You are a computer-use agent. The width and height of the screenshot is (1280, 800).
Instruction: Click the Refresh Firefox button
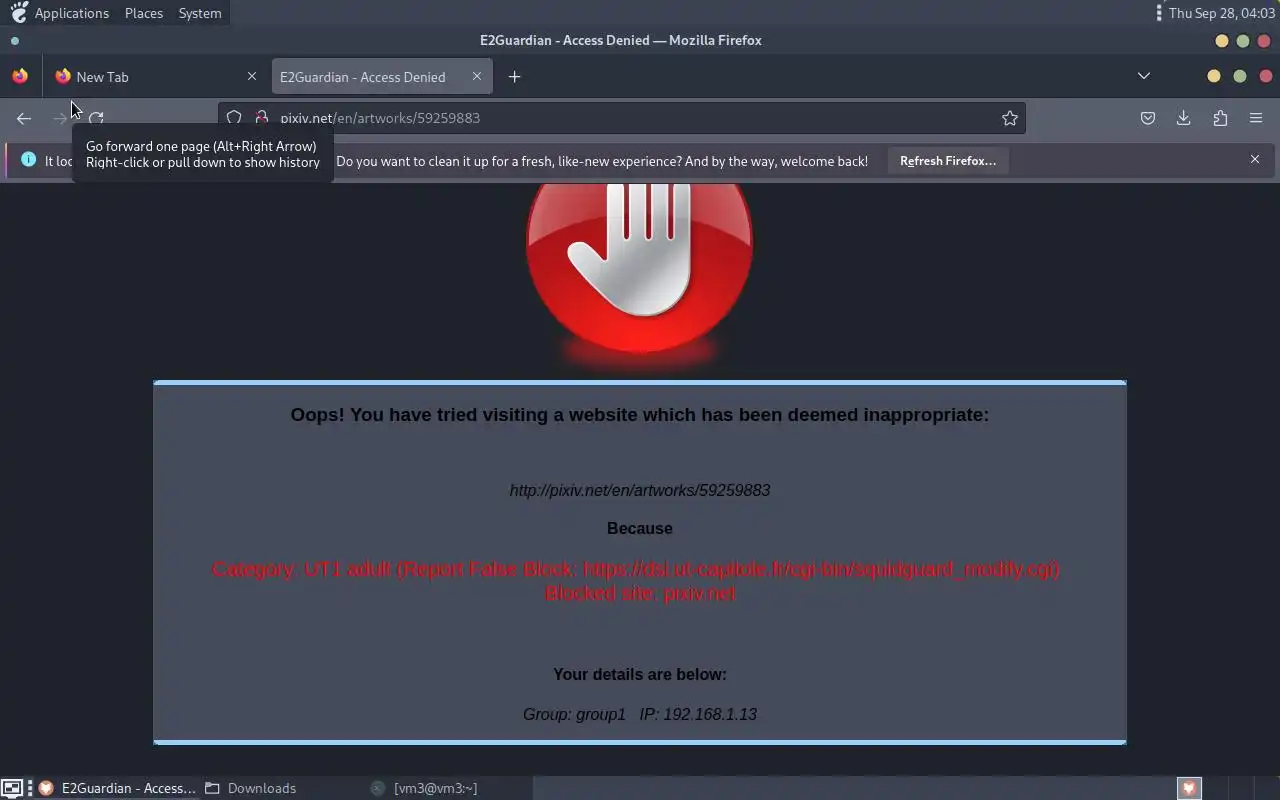tap(948, 160)
